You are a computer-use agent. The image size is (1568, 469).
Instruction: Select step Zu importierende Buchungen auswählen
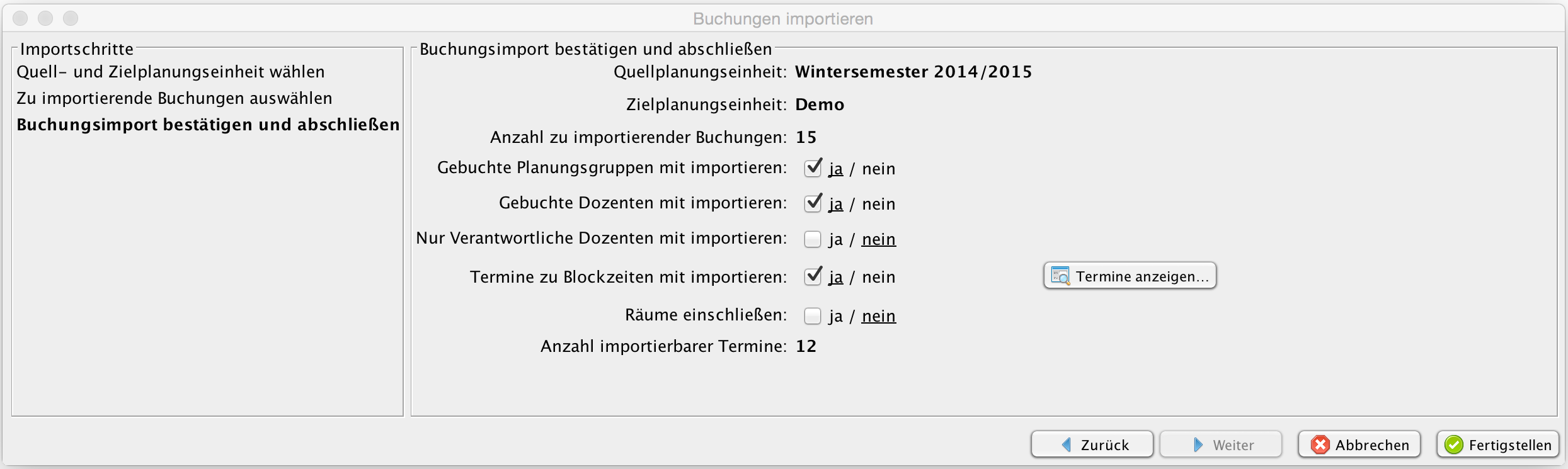pos(175,98)
